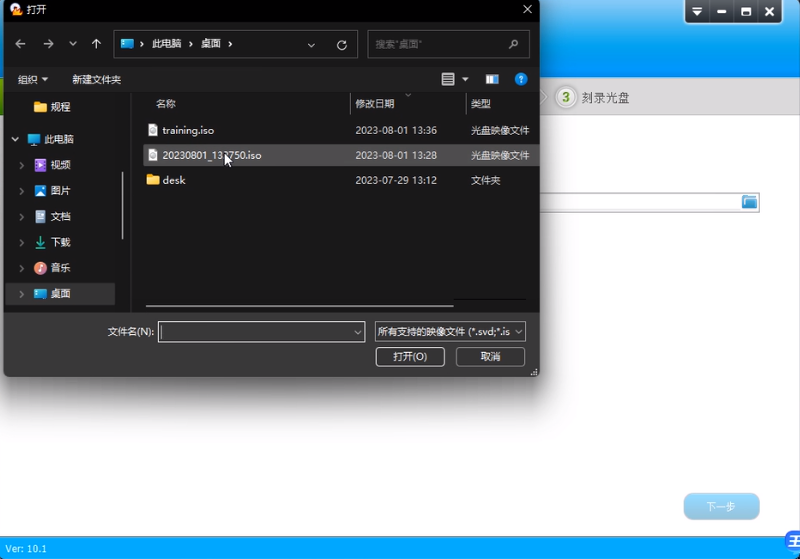Close the 打开 dialog
This screenshot has height=559, width=800.
tap(528, 10)
